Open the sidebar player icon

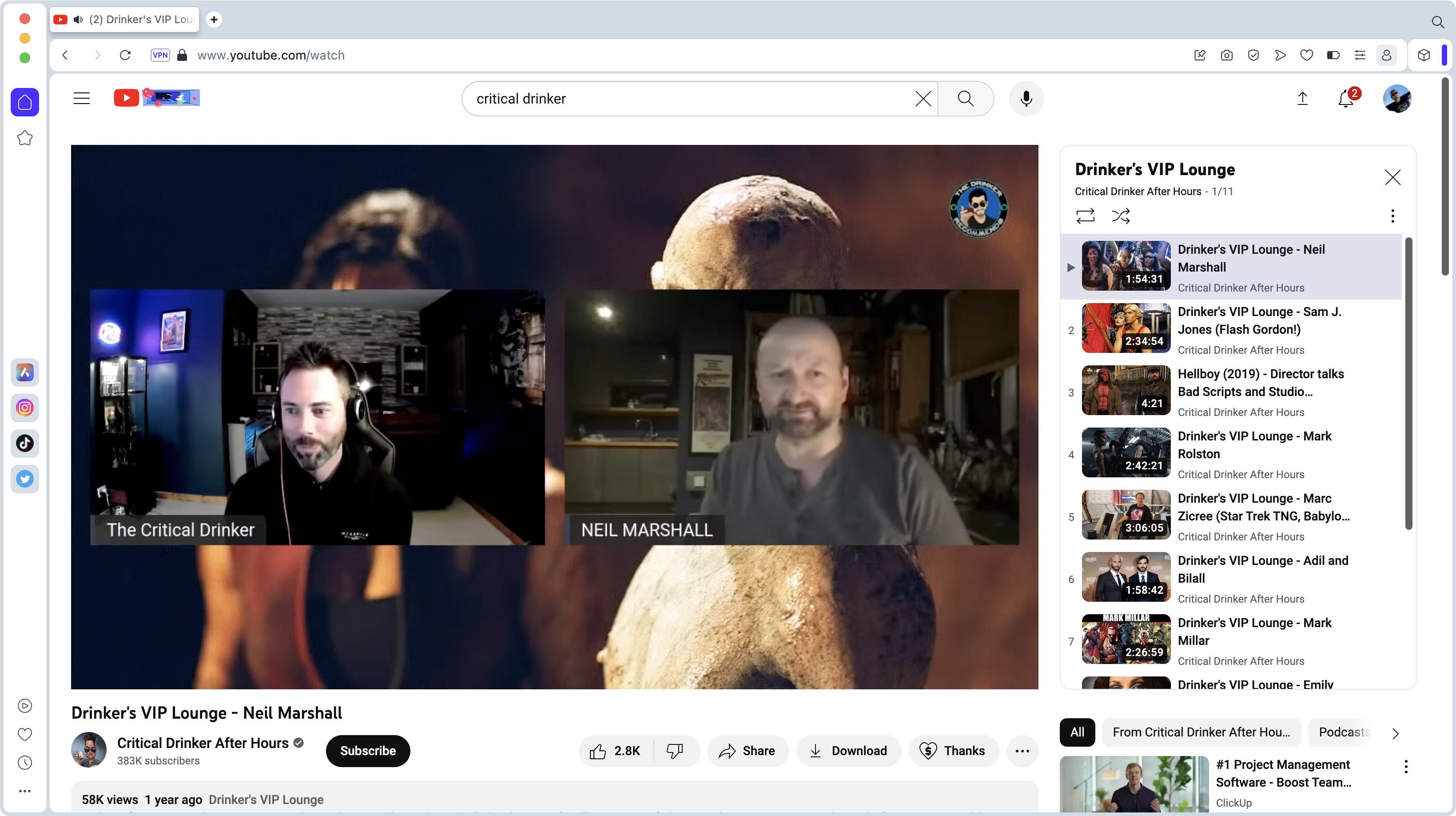tap(25, 706)
